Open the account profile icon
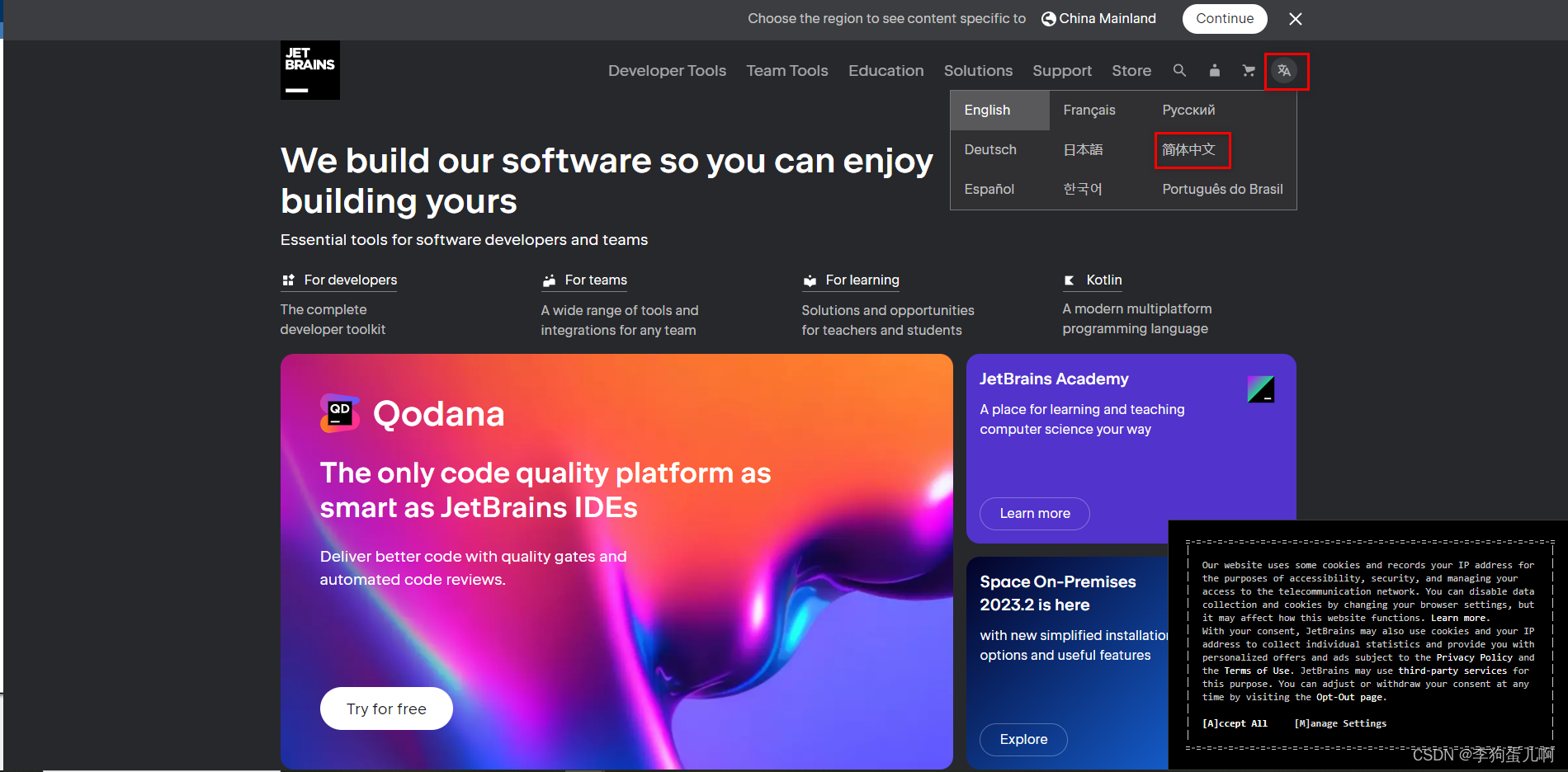The image size is (1568, 772). click(1214, 71)
